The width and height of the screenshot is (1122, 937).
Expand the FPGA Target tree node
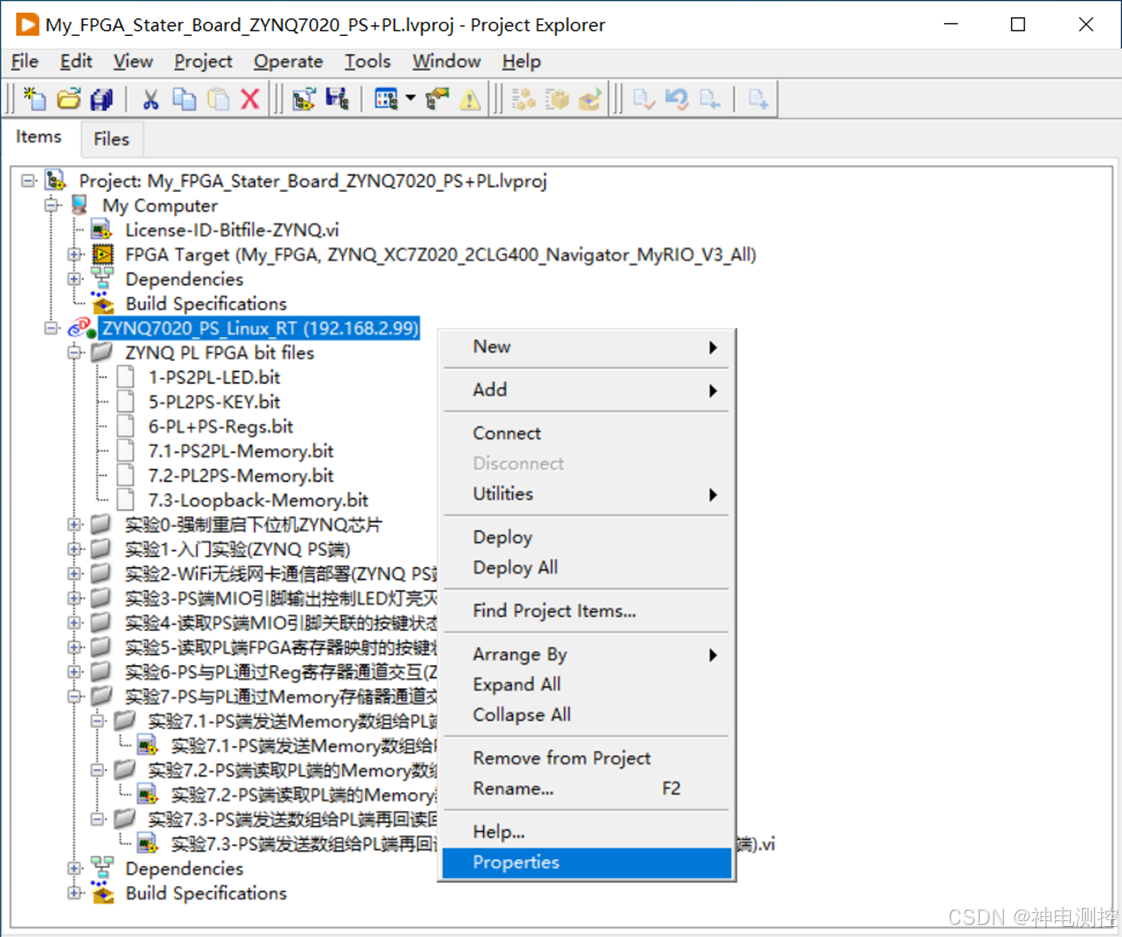(74, 254)
